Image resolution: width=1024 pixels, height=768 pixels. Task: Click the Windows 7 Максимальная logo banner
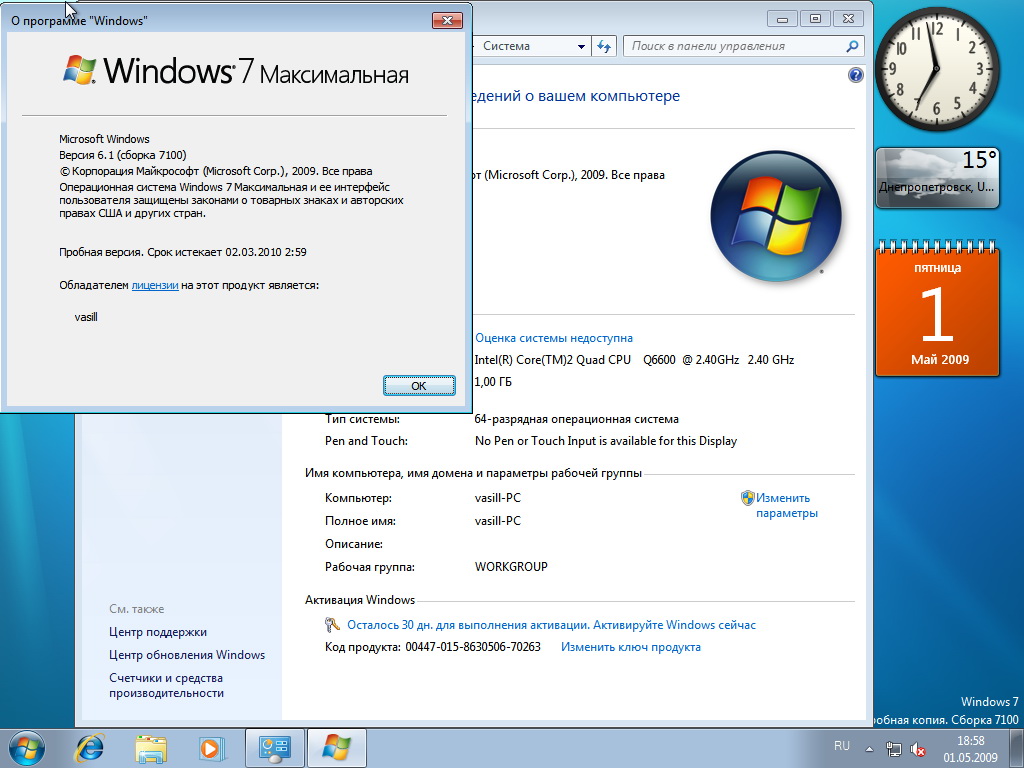click(x=236, y=71)
